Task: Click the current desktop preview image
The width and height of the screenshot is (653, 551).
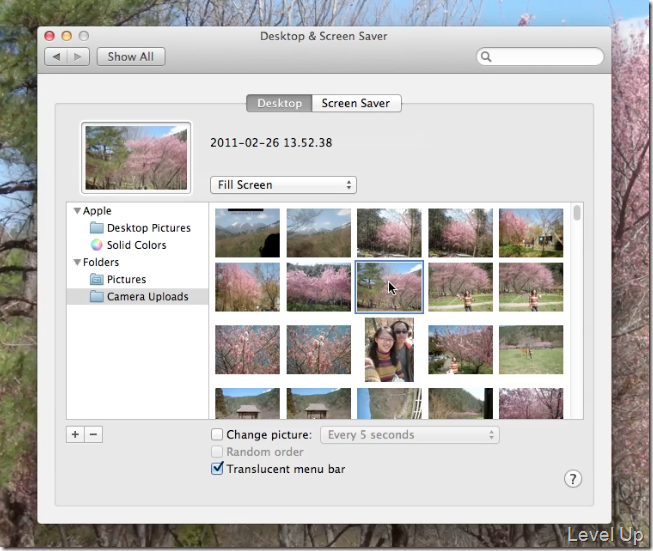Action: (136, 158)
